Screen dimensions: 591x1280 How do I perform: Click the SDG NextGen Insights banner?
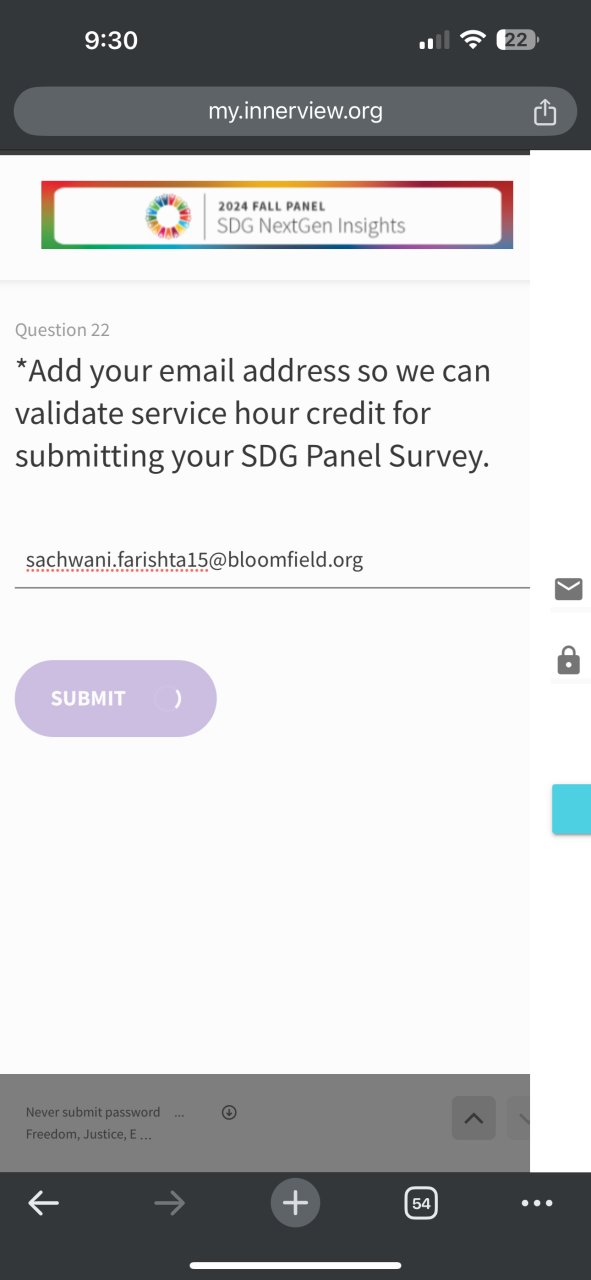click(277, 215)
